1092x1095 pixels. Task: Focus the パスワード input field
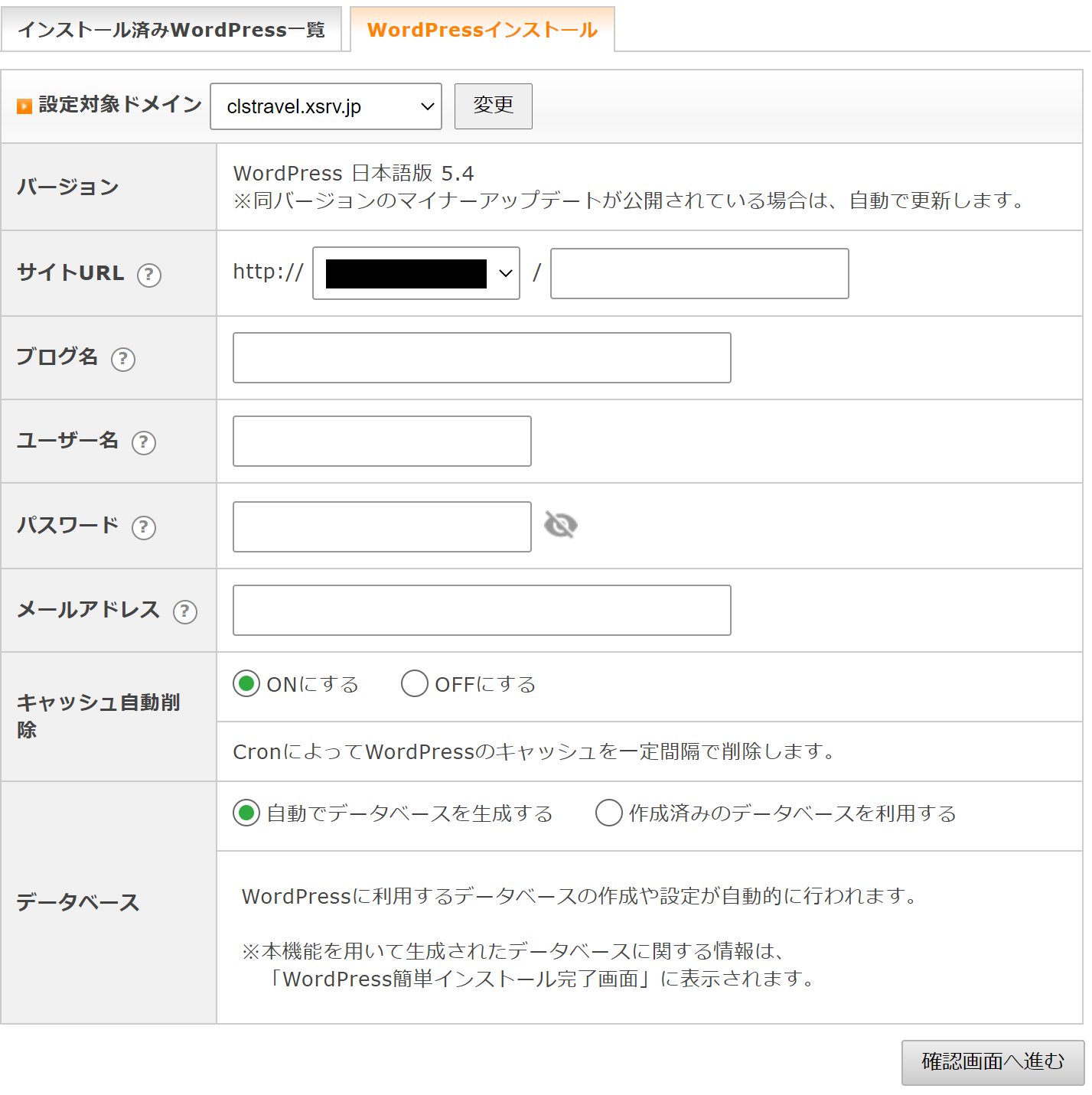[x=382, y=526]
